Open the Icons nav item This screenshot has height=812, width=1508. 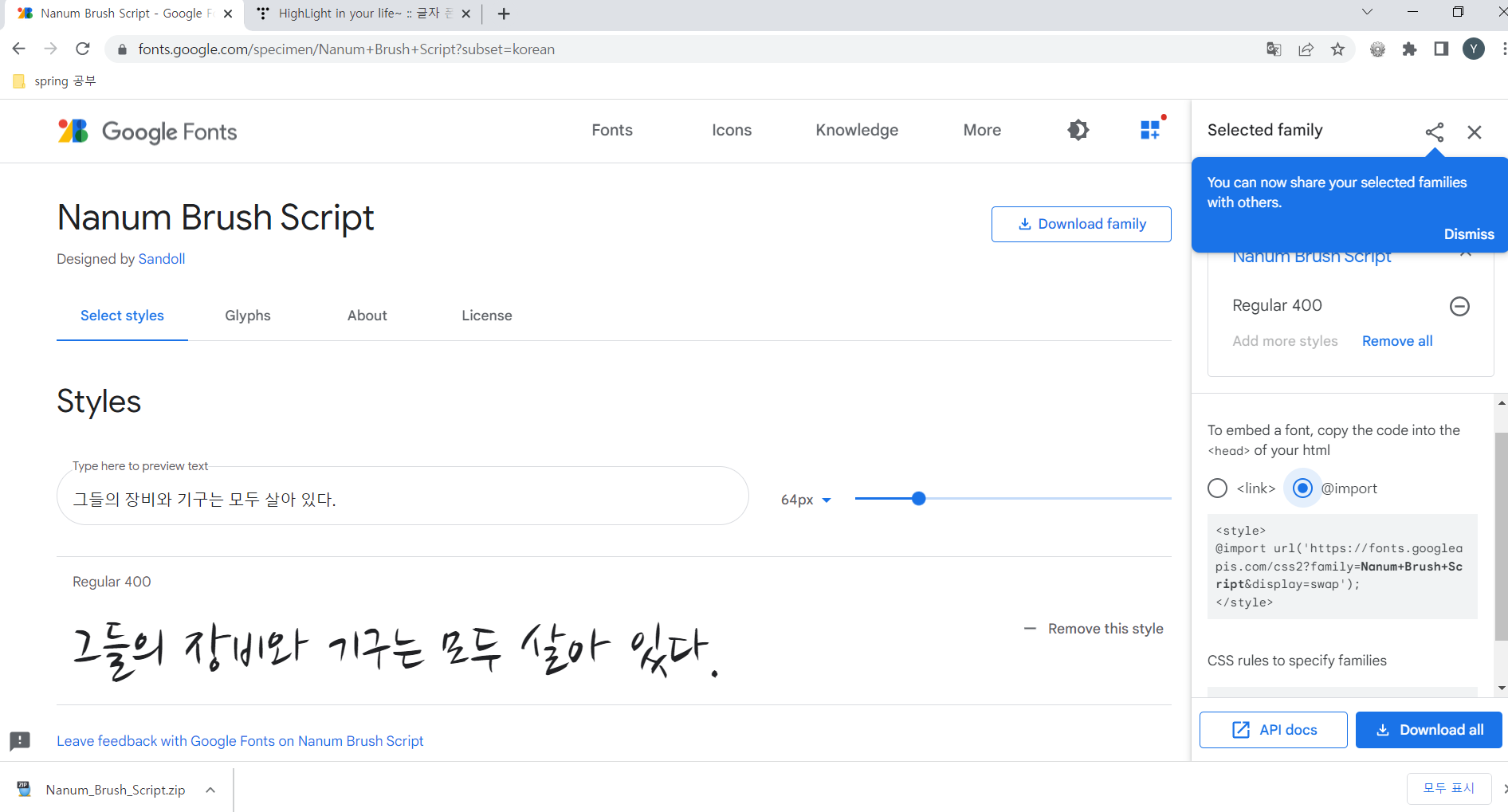pos(732,130)
